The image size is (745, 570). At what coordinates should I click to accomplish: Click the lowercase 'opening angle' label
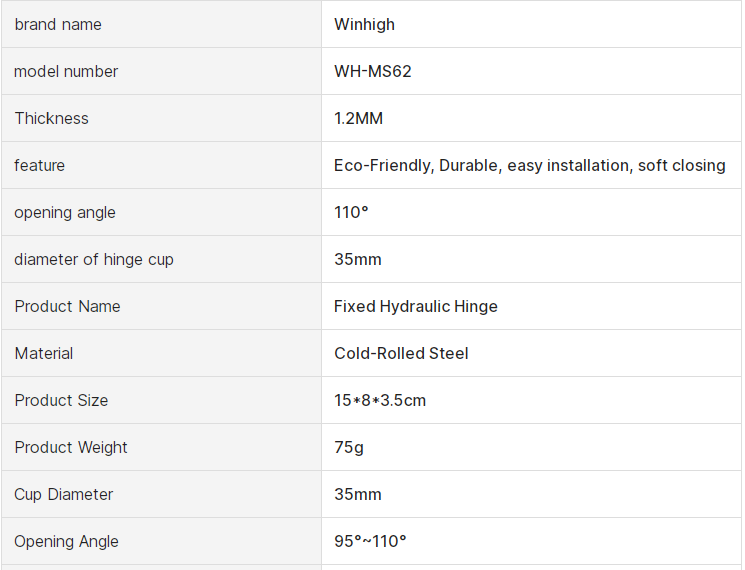coord(65,212)
